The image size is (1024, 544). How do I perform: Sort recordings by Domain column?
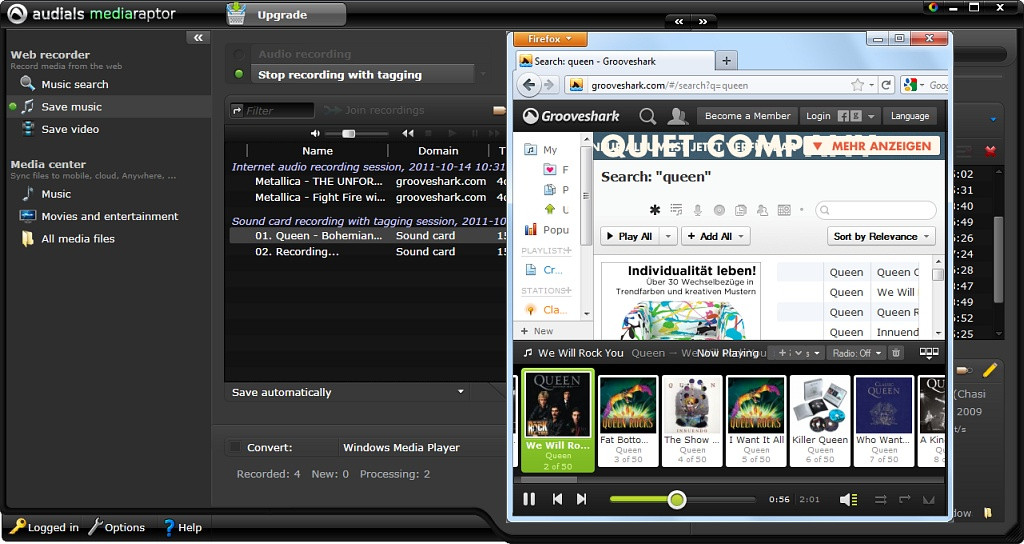pyautogui.click(x=438, y=150)
